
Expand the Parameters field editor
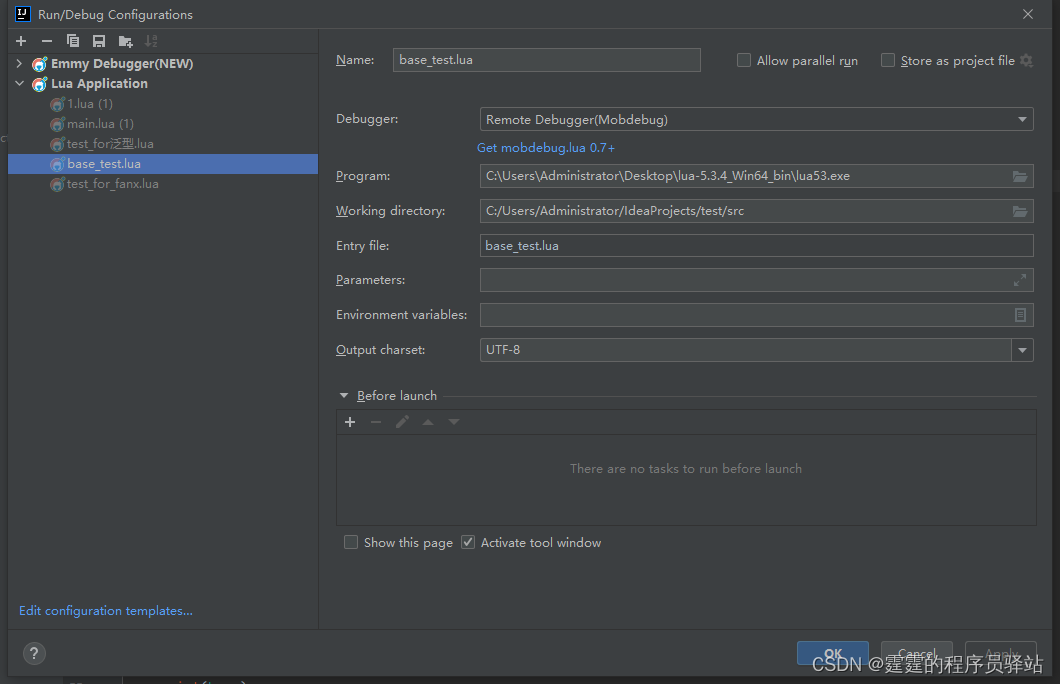click(1020, 280)
